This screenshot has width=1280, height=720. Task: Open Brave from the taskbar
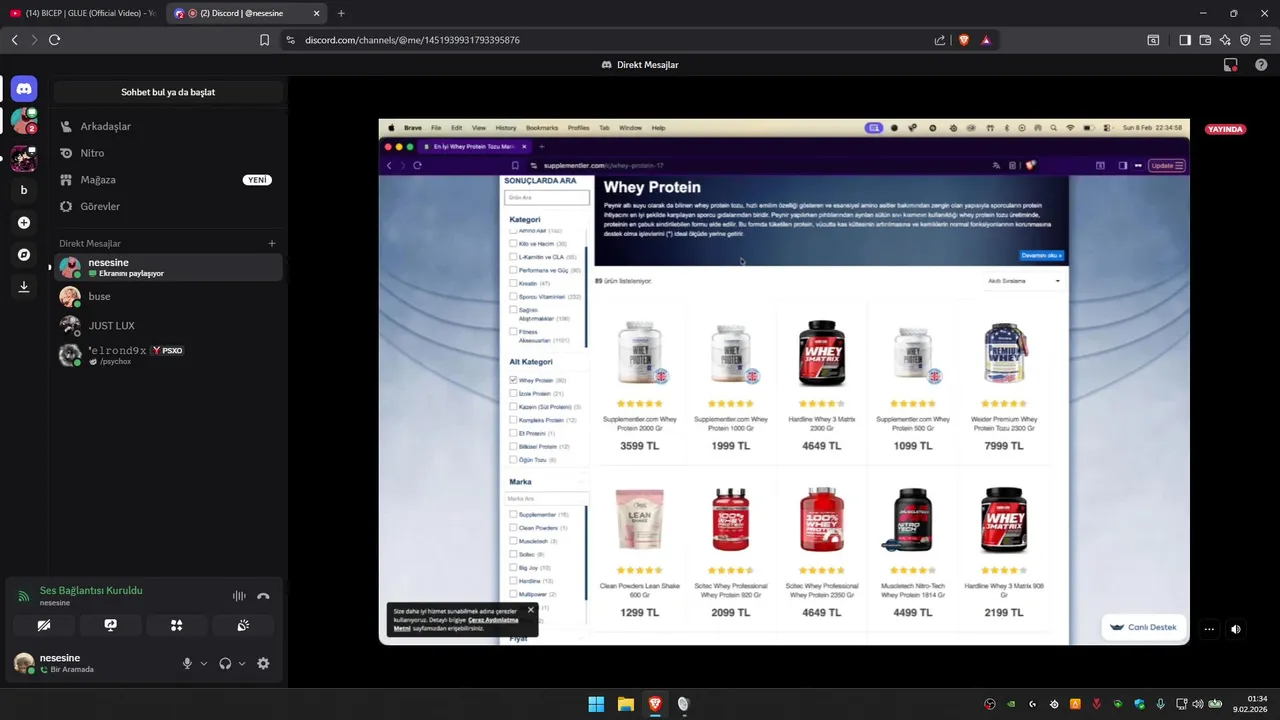(654, 704)
